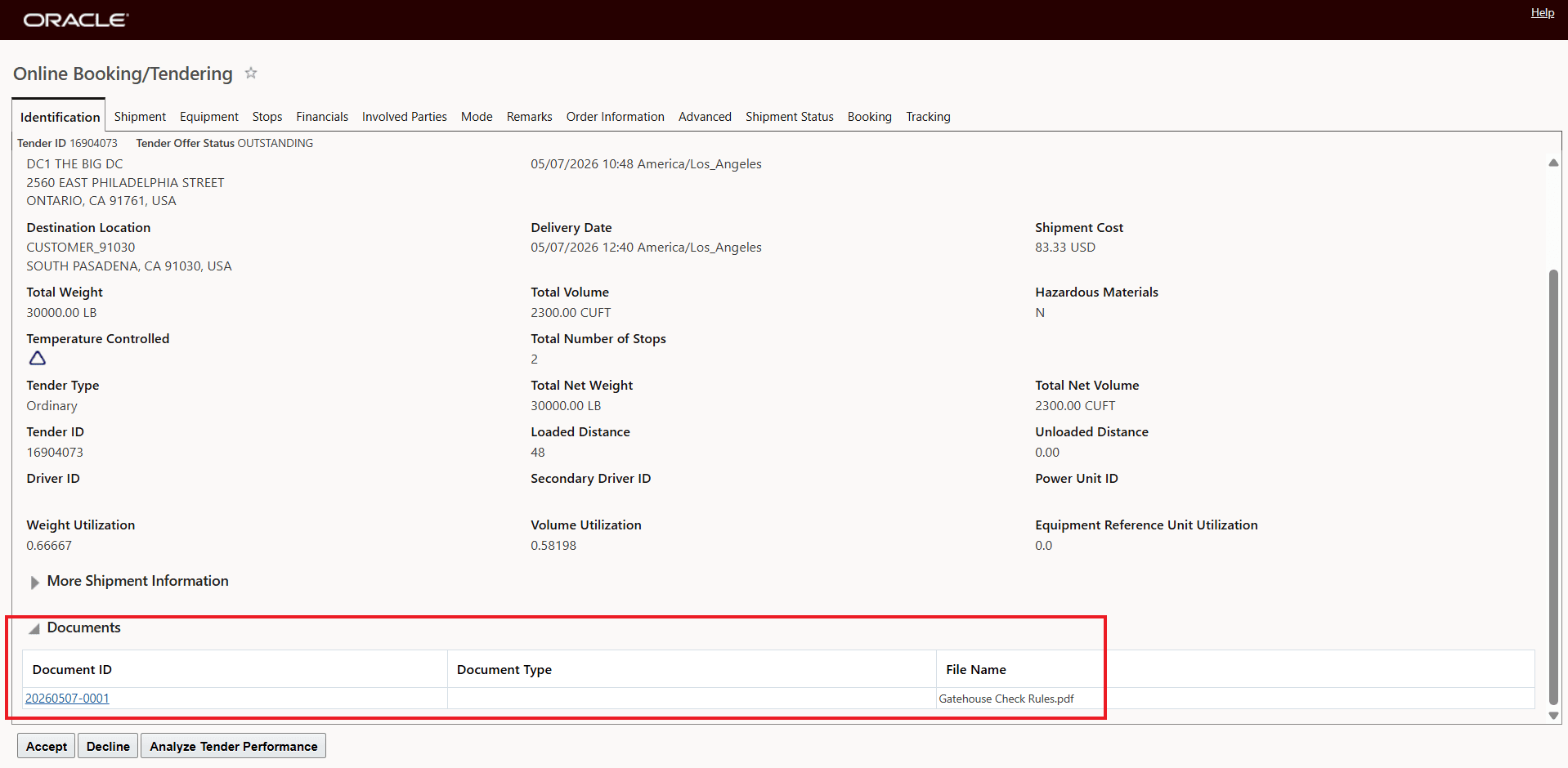Click the vertical scrollbar thumb
1568x768 pixels.
click(x=1553, y=486)
